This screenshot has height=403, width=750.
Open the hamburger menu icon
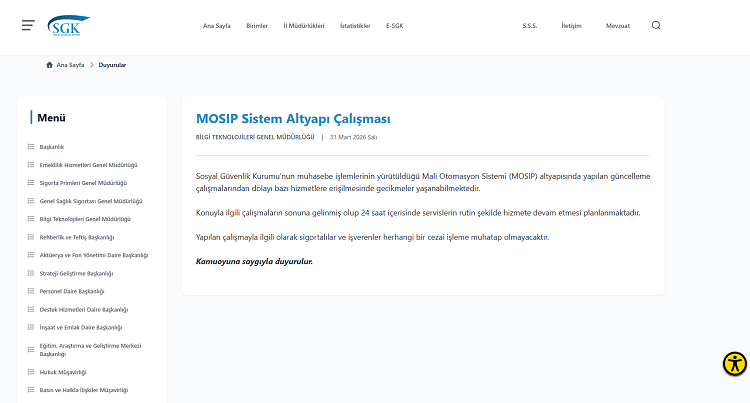[28, 26]
